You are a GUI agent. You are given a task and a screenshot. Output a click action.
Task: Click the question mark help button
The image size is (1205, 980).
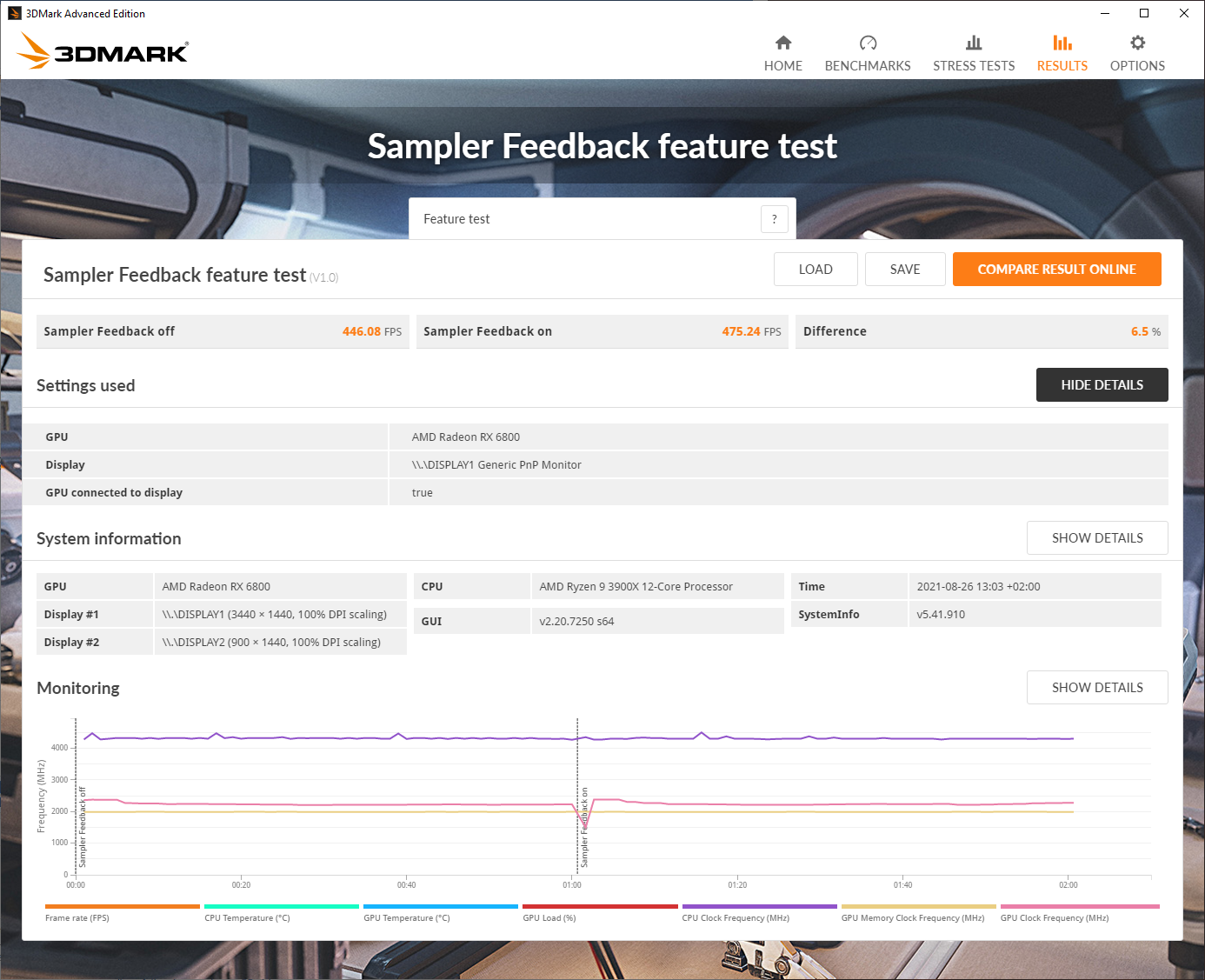coord(775,219)
